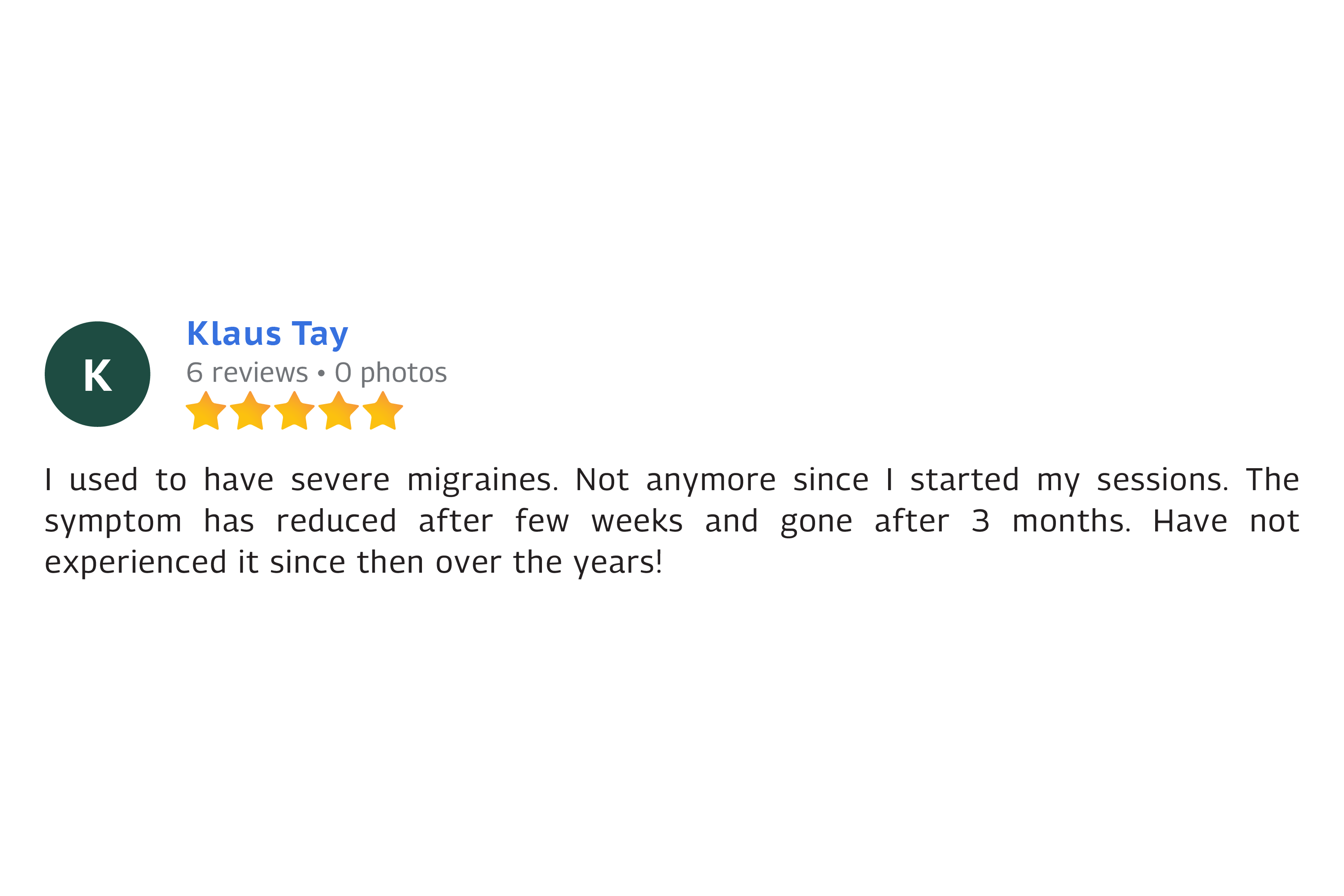Click the word "anymore" in the review

[x=710, y=480]
